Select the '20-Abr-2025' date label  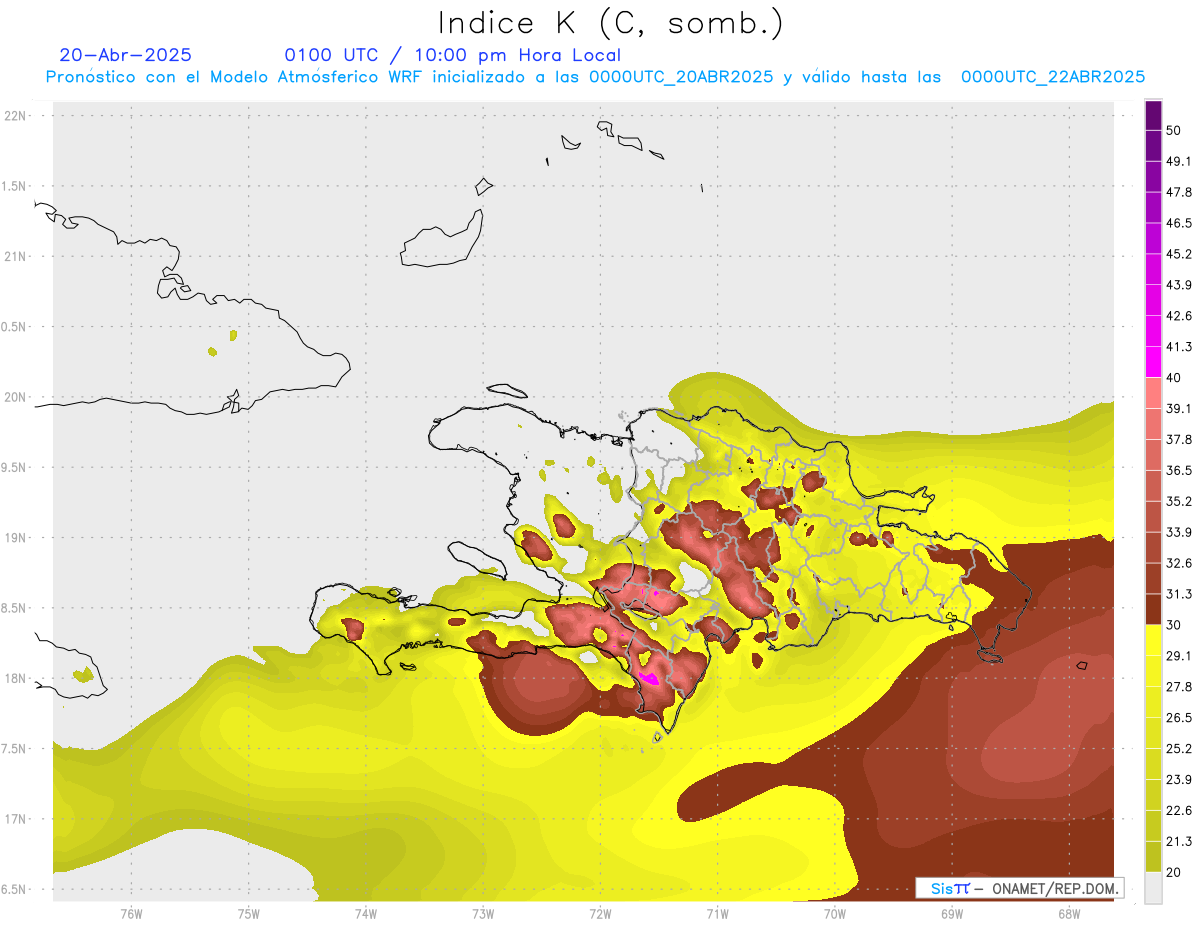pyautogui.click(x=126, y=55)
